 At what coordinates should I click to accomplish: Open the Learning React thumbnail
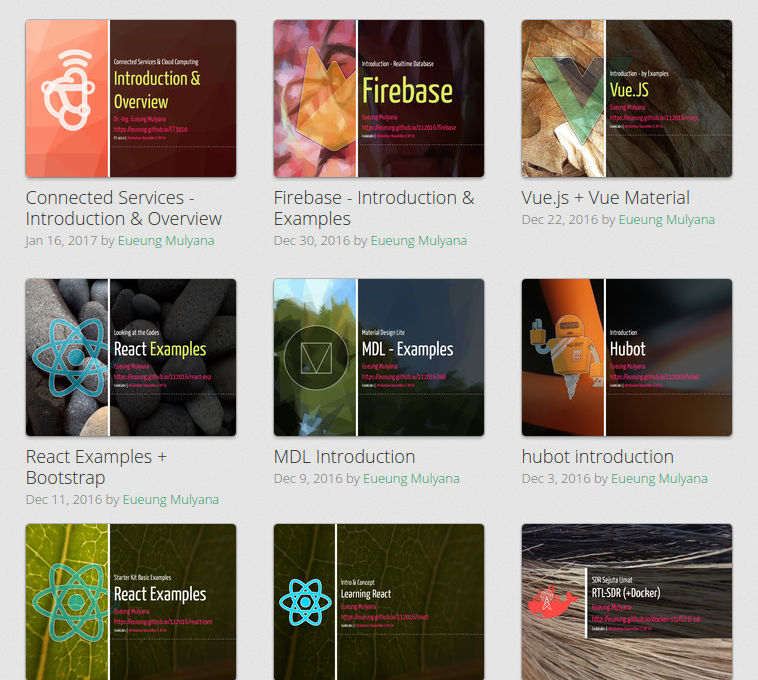tap(379, 602)
